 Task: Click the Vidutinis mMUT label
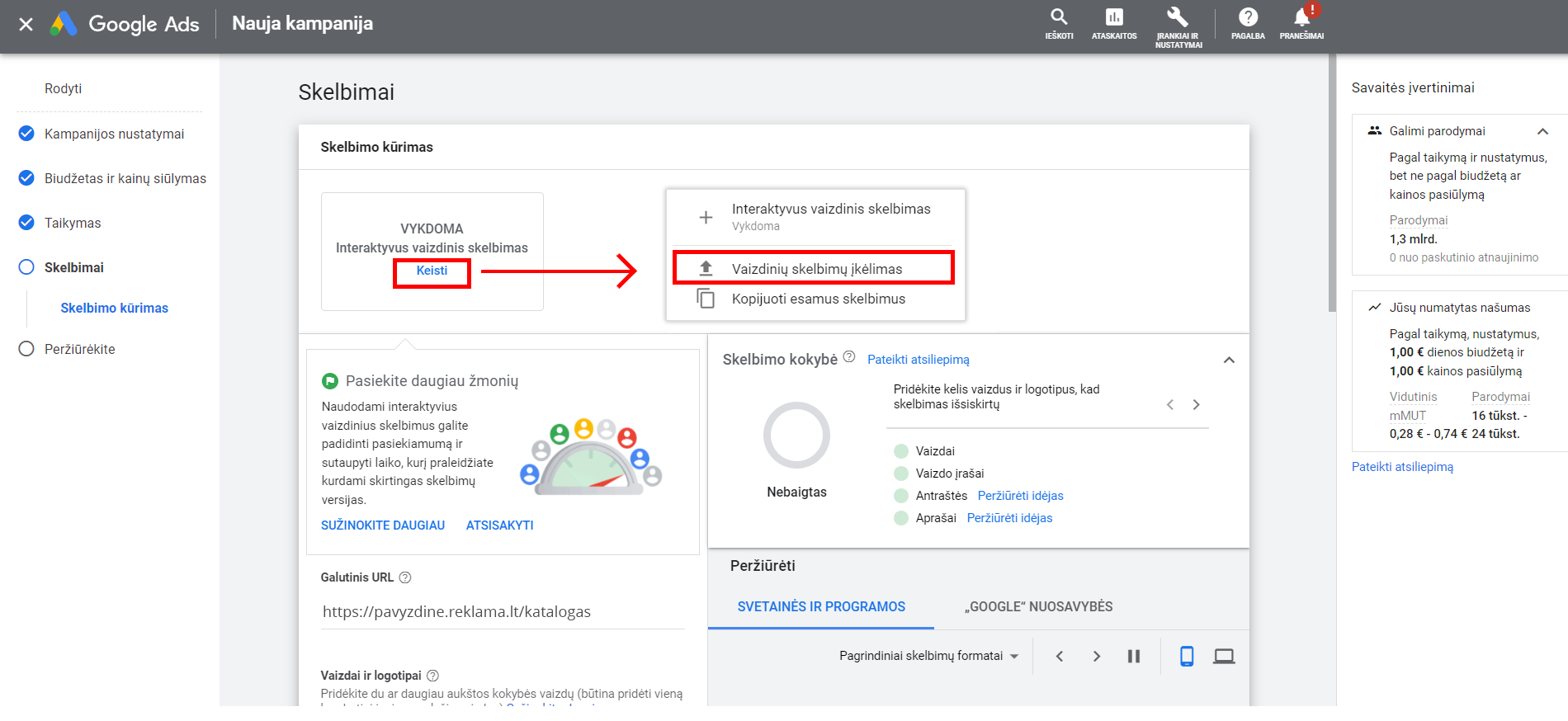pyautogui.click(x=1413, y=406)
